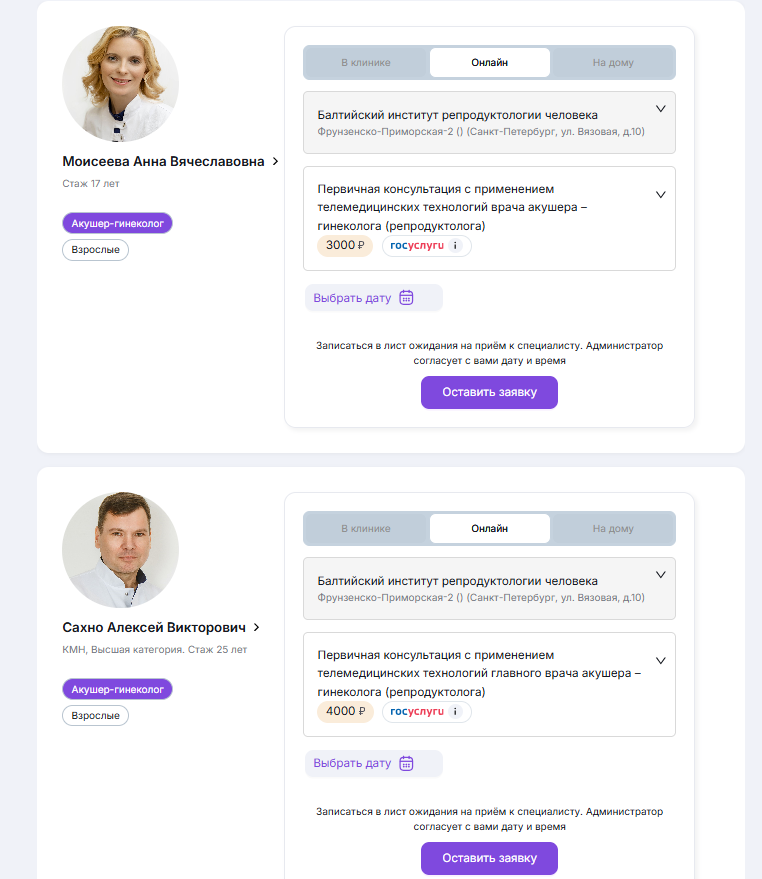The image size is (762, 879).
Task: Click the госуслуги badge in Moiseeva's card
Action: (x=417, y=246)
